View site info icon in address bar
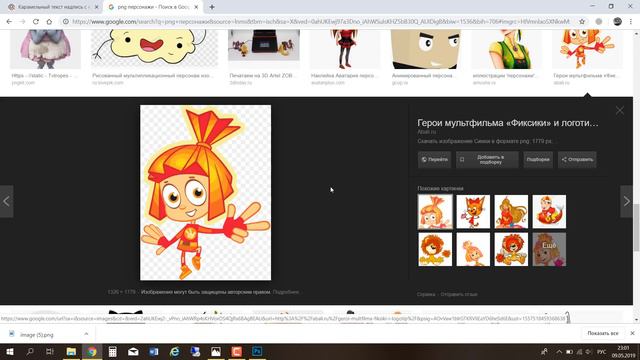 pyautogui.click(x=66, y=22)
